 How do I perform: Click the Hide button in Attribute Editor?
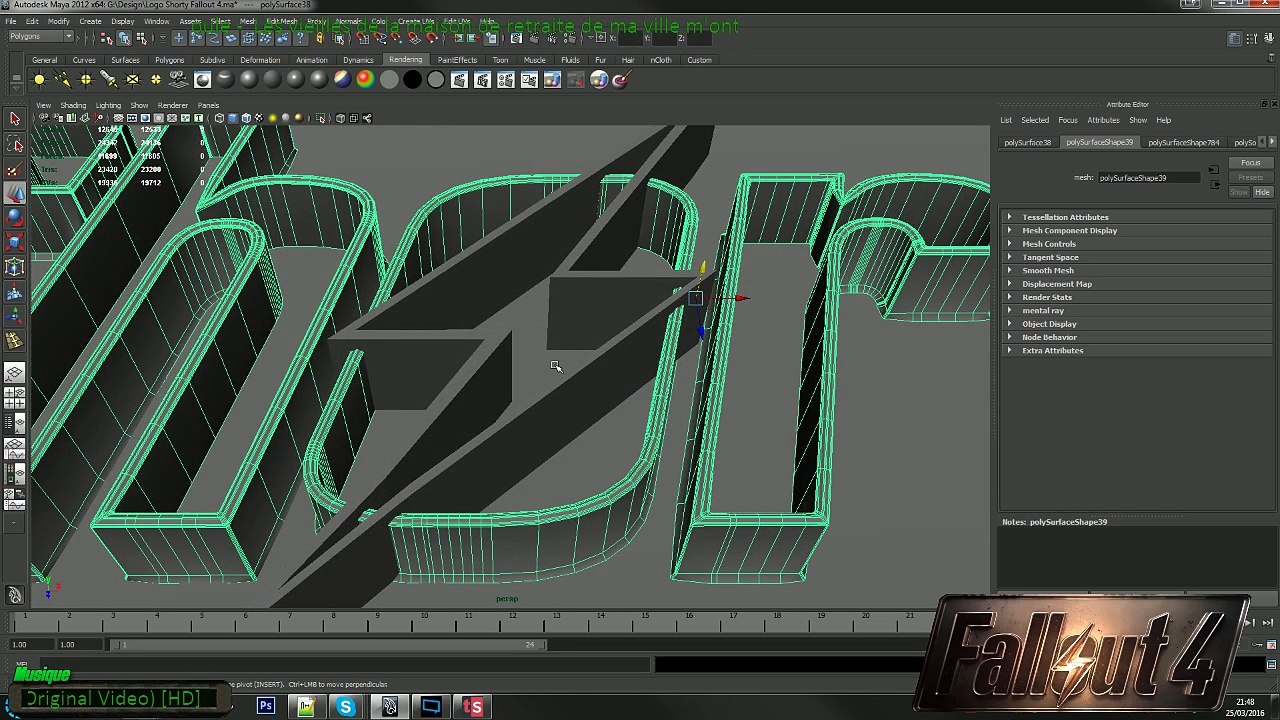pyautogui.click(x=1262, y=192)
